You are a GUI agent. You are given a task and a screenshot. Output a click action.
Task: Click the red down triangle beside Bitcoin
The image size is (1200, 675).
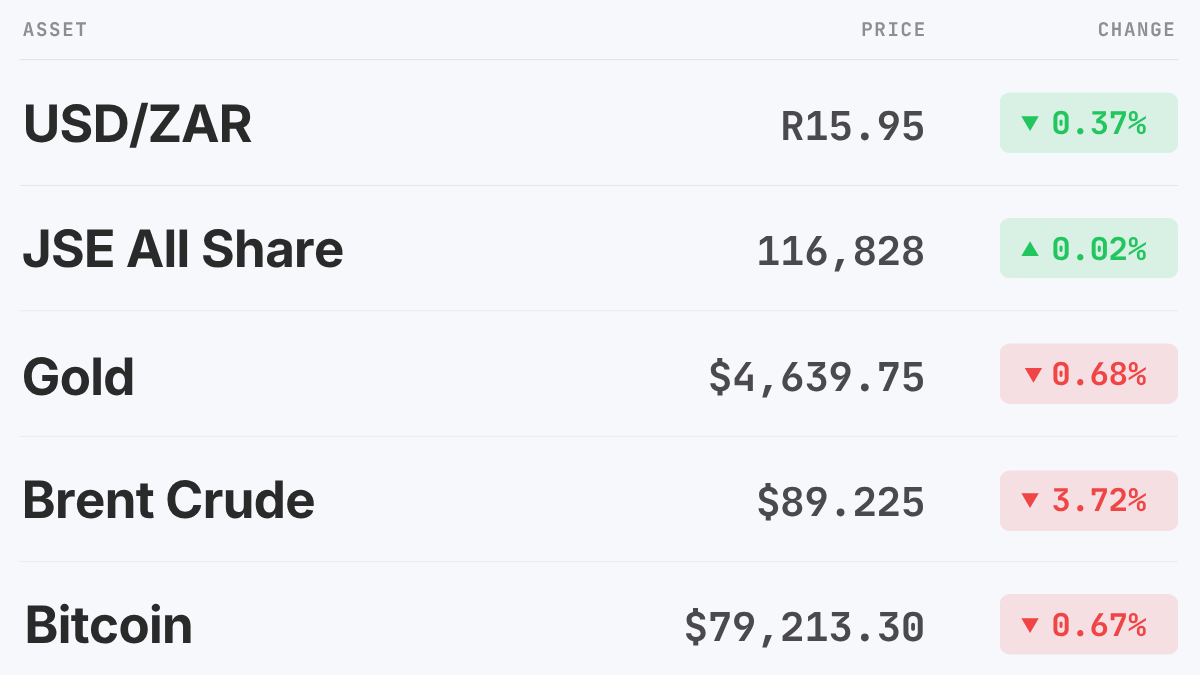click(1030, 625)
